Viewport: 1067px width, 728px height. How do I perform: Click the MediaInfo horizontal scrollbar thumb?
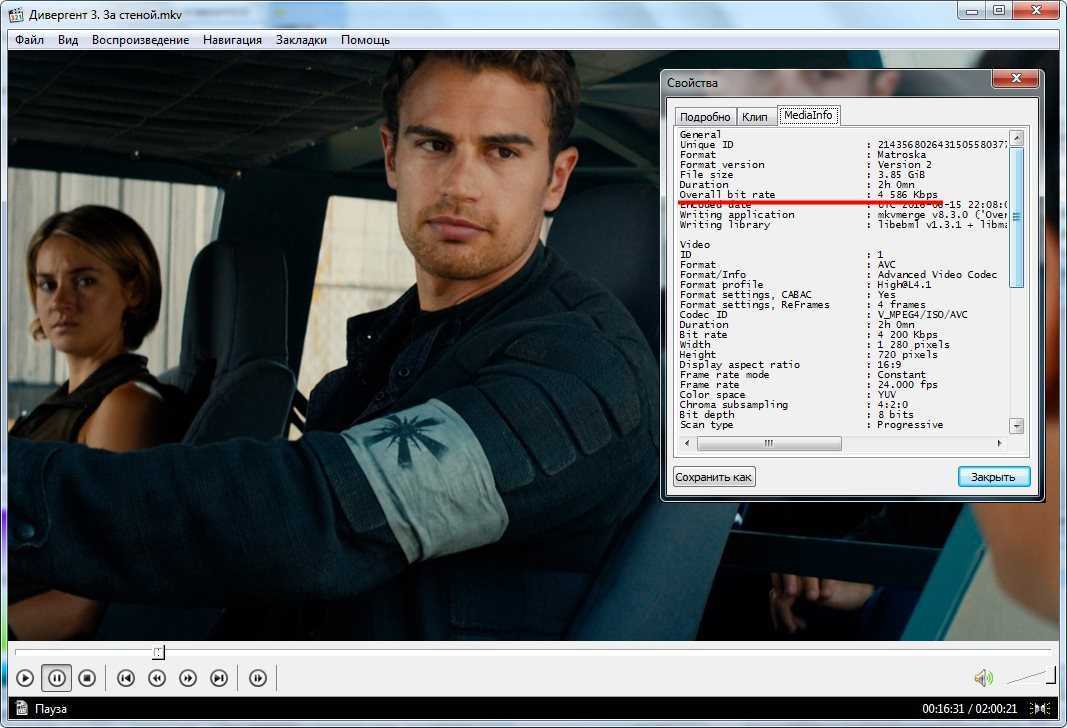(769, 444)
